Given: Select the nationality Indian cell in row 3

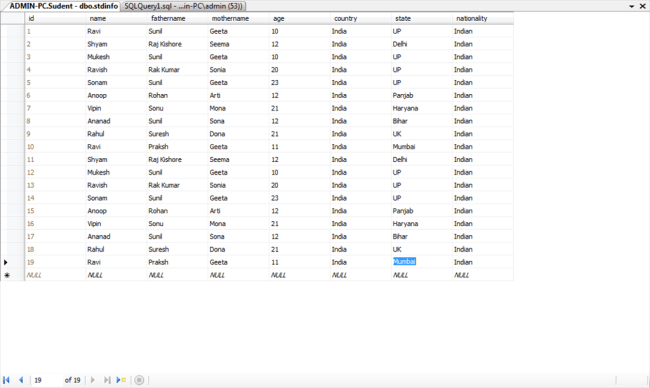Looking at the screenshot, I should 483,57.
